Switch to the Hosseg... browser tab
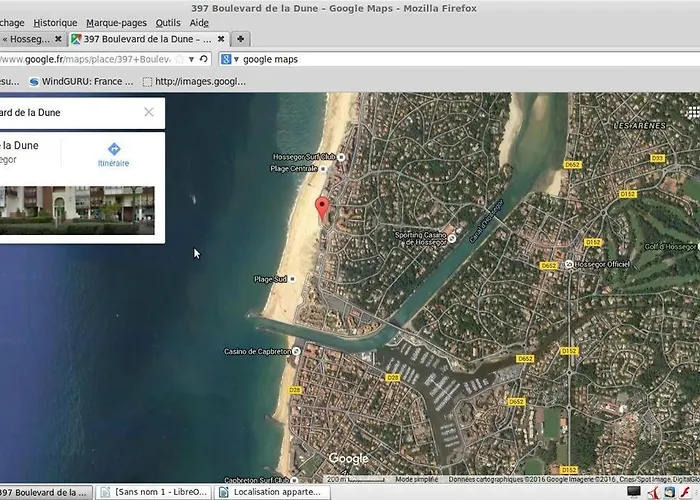The height and width of the screenshot is (500, 700). [x=28, y=39]
